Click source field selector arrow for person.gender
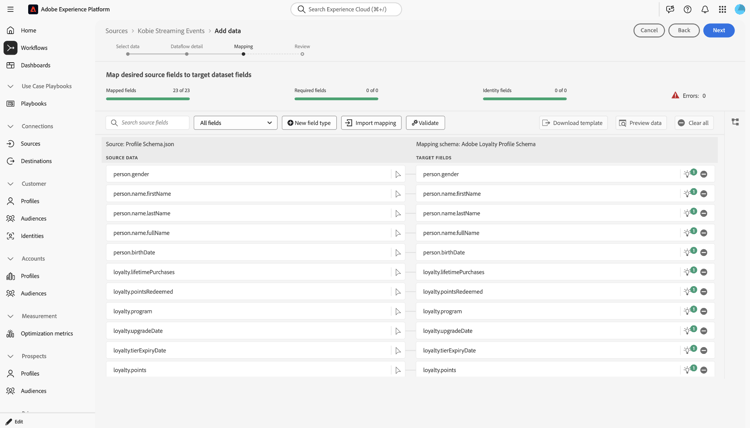 coord(398,175)
